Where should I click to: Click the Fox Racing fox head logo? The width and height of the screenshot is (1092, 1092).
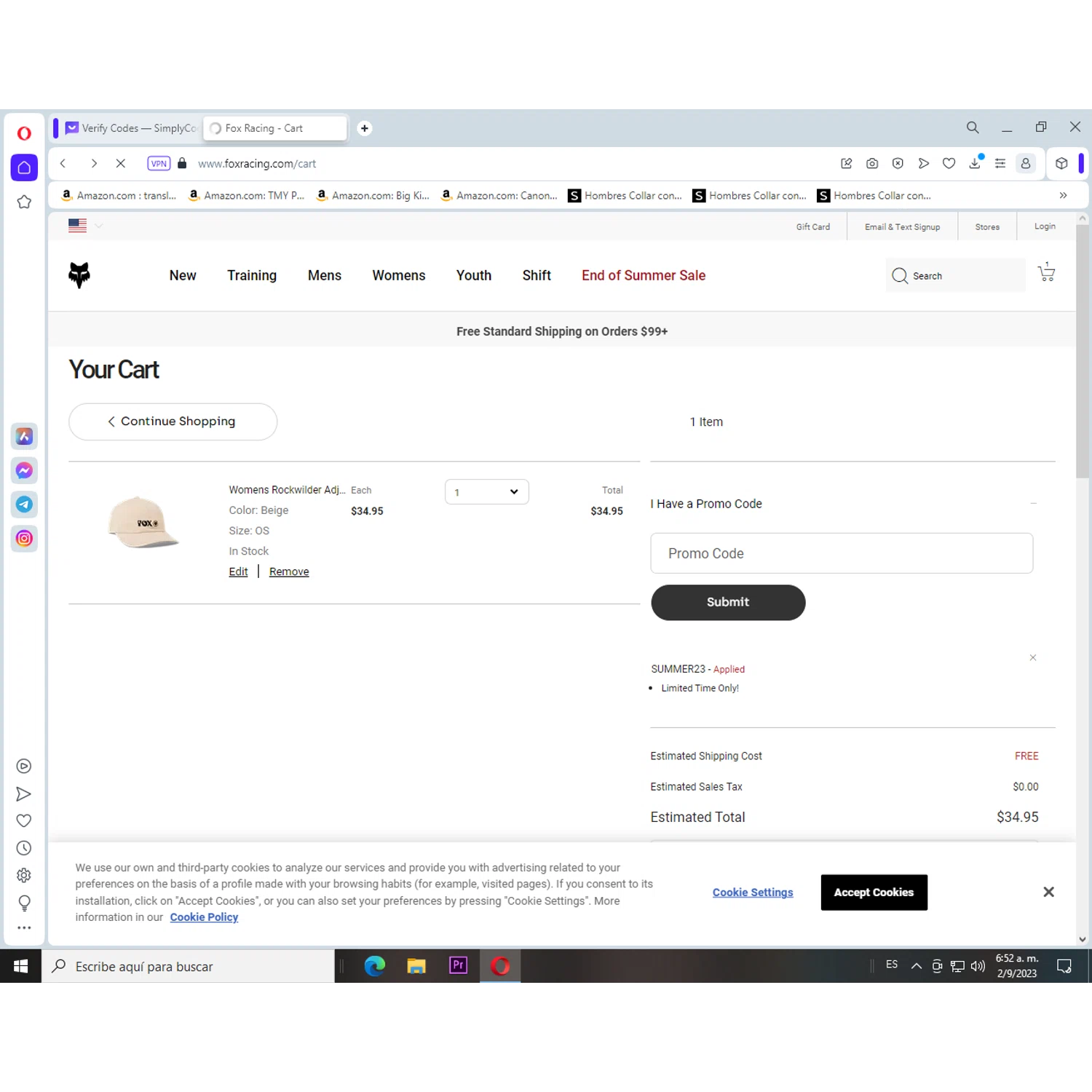pyautogui.click(x=79, y=275)
